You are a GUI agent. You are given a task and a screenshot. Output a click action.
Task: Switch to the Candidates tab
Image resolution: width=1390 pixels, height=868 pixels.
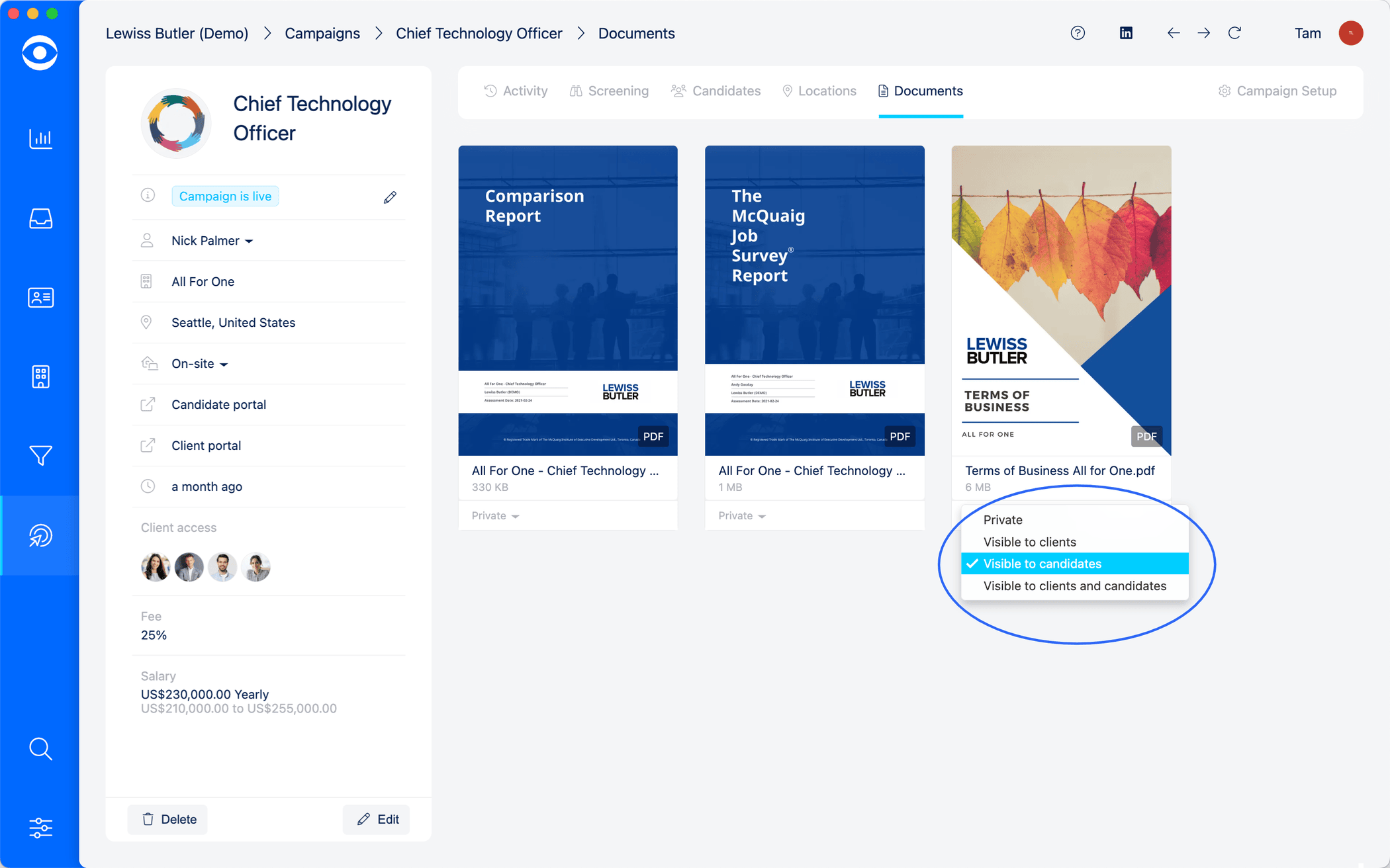[716, 91]
